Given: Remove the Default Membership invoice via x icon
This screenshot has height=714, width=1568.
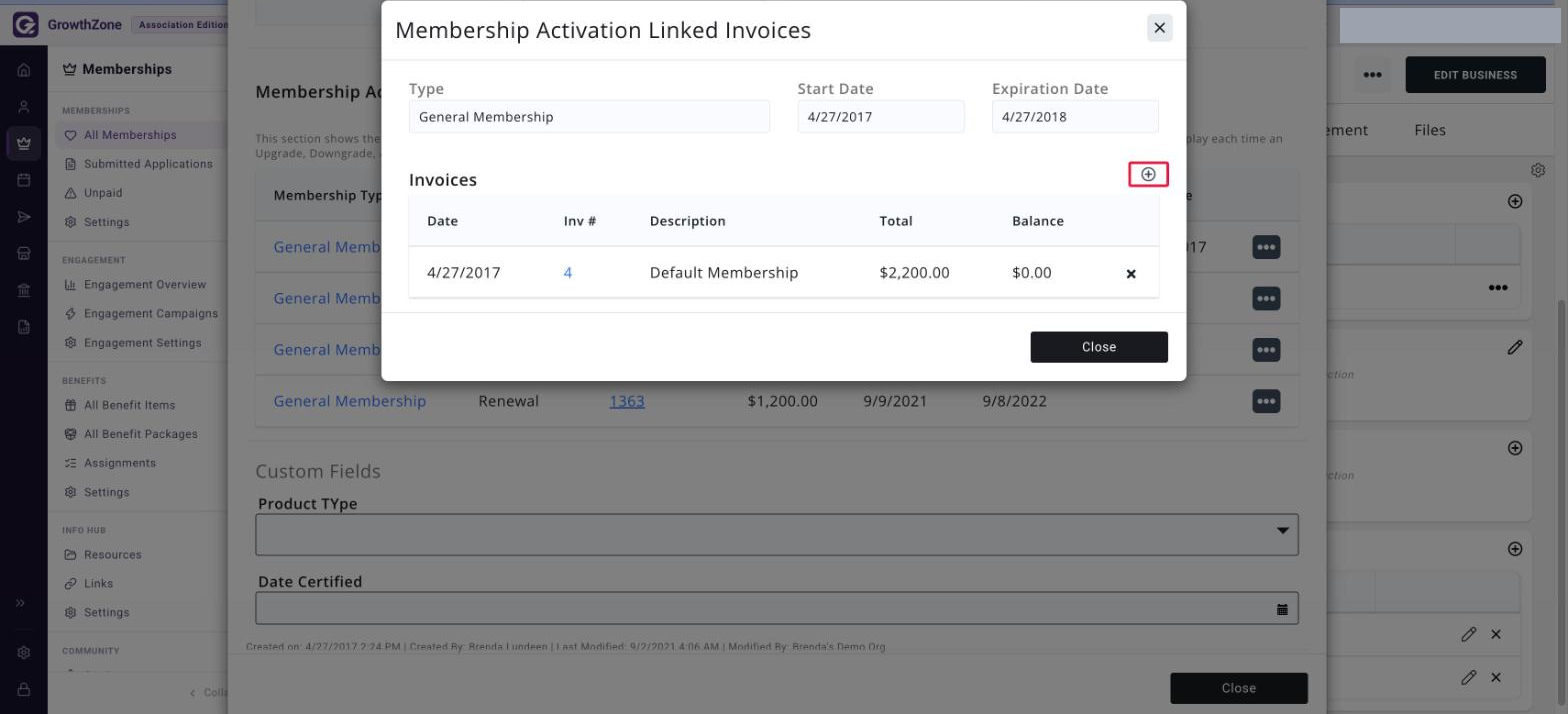Looking at the screenshot, I should click(1131, 273).
